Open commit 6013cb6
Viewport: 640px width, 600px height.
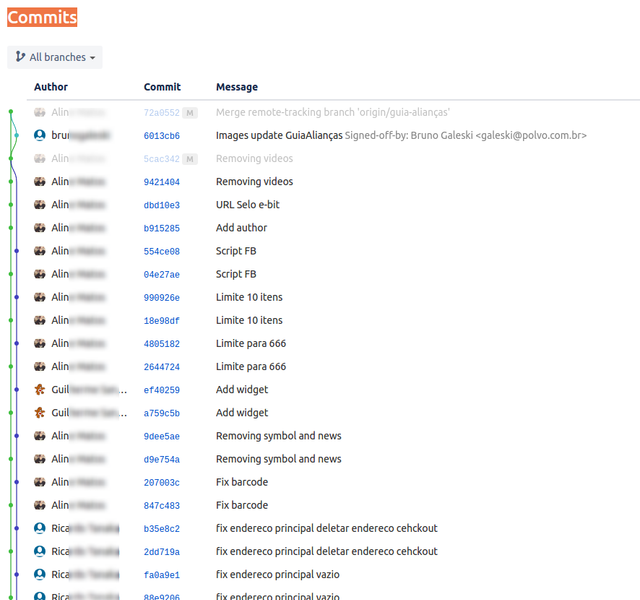coord(162,136)
